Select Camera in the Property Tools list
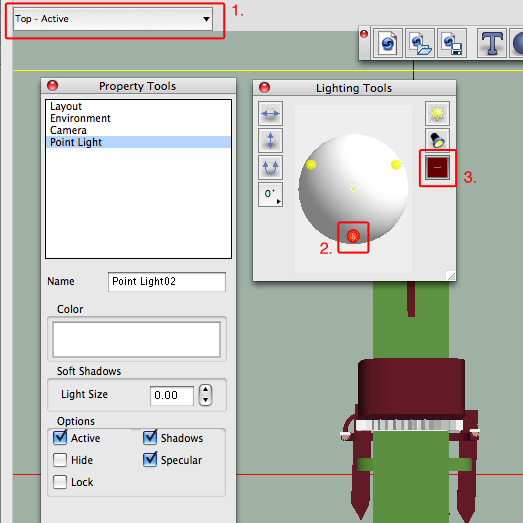 (68, 130)
